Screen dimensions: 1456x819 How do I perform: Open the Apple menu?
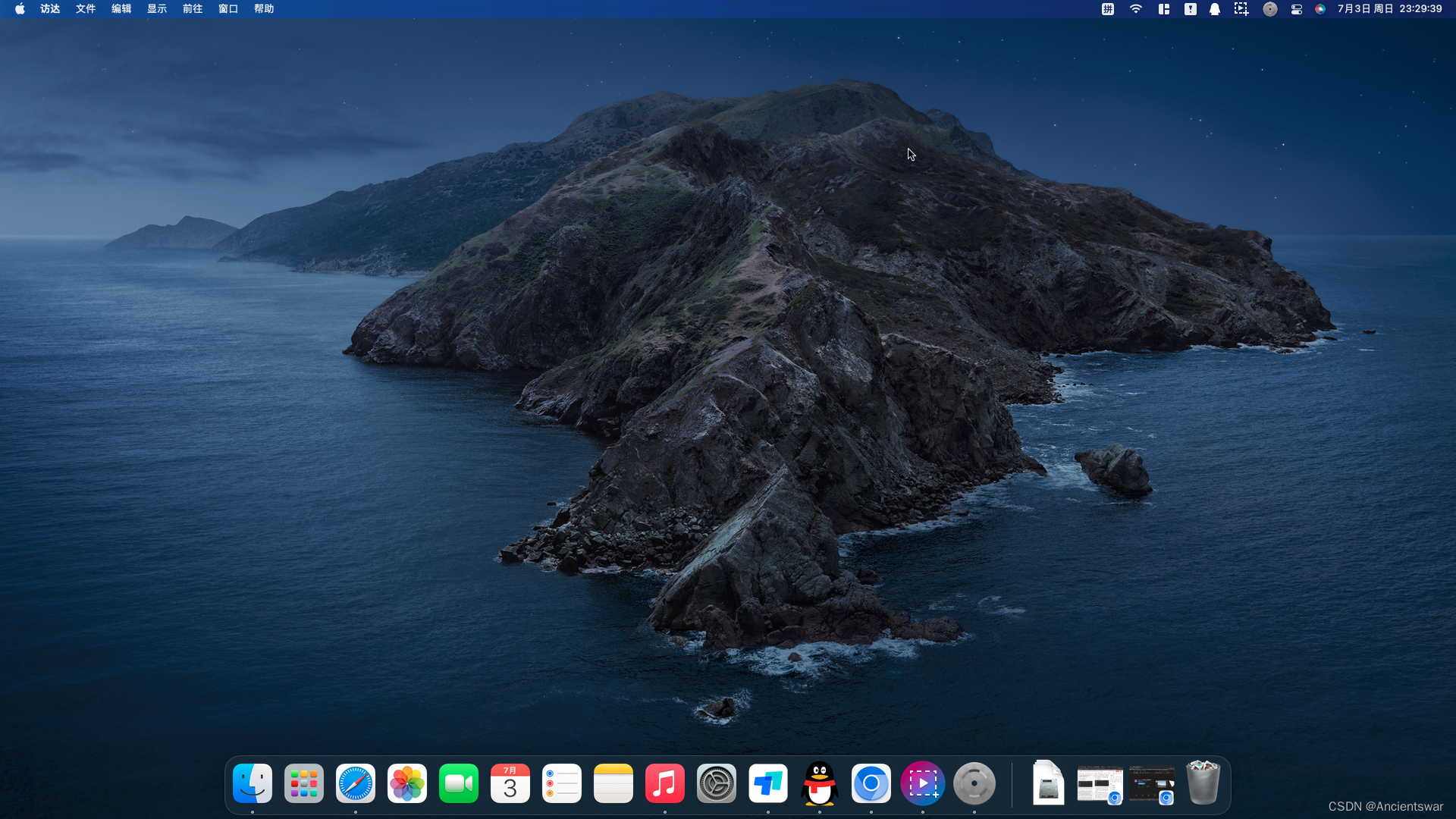[x=20, y=9]
